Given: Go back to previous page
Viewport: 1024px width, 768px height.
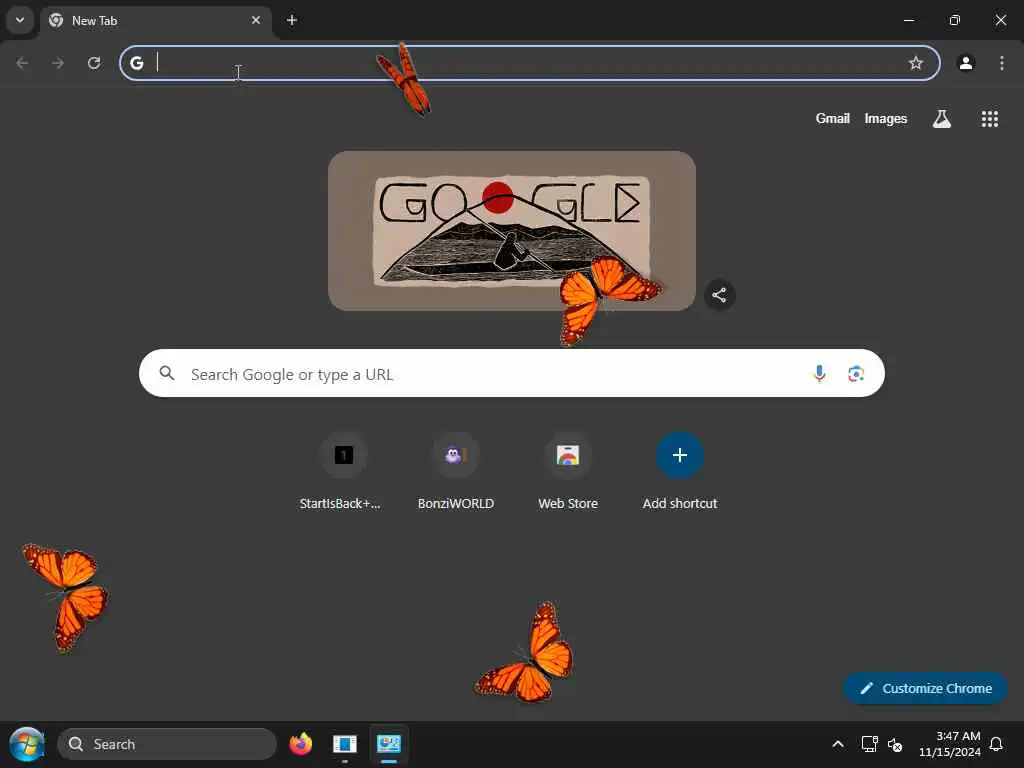Looking at the screenshot, I should [22, 63].
